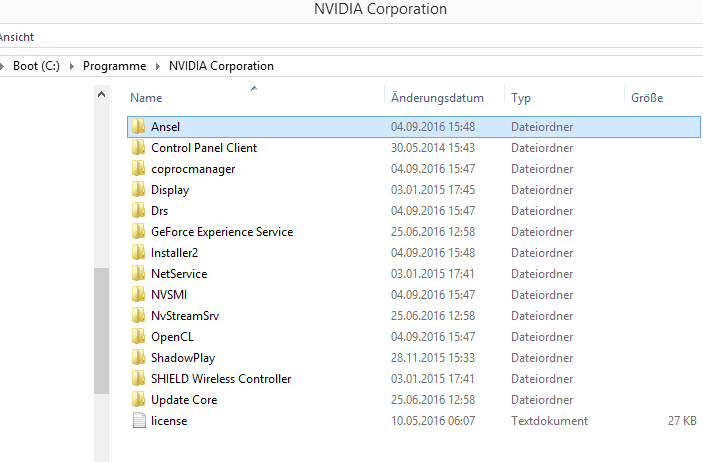Click the Installer2 folder icon
Screen dimensions: 703x462
[x=139, y=253]
